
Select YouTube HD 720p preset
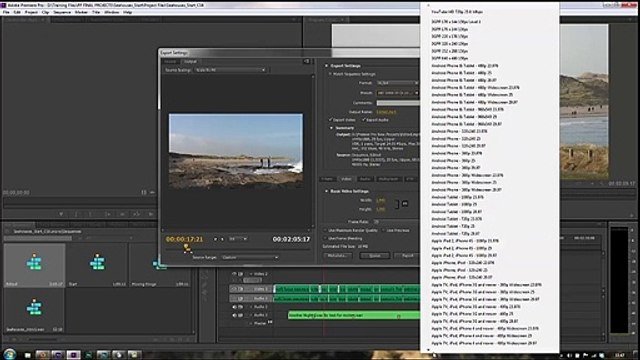(457, 12)
